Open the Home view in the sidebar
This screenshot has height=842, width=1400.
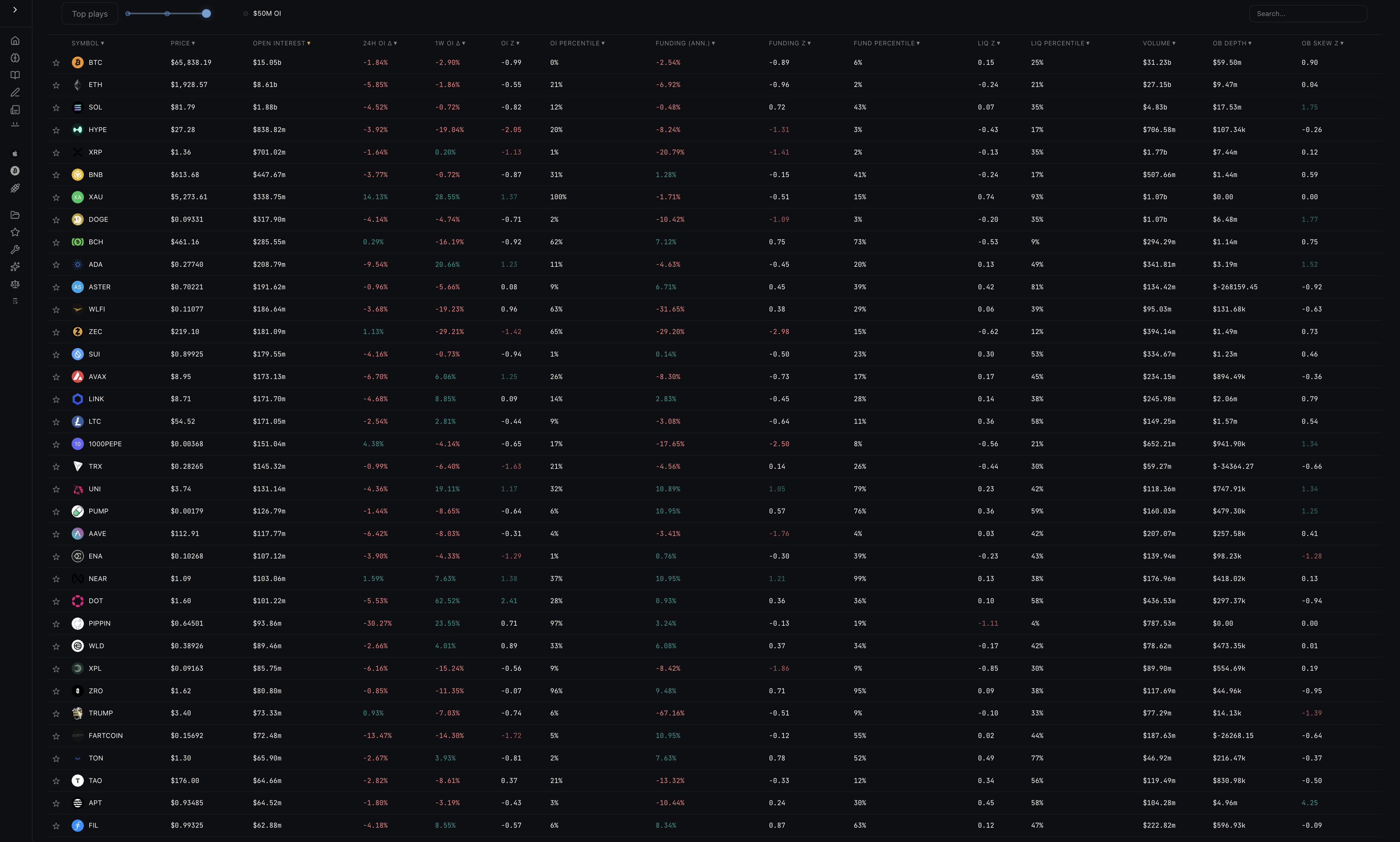[15, 40]
